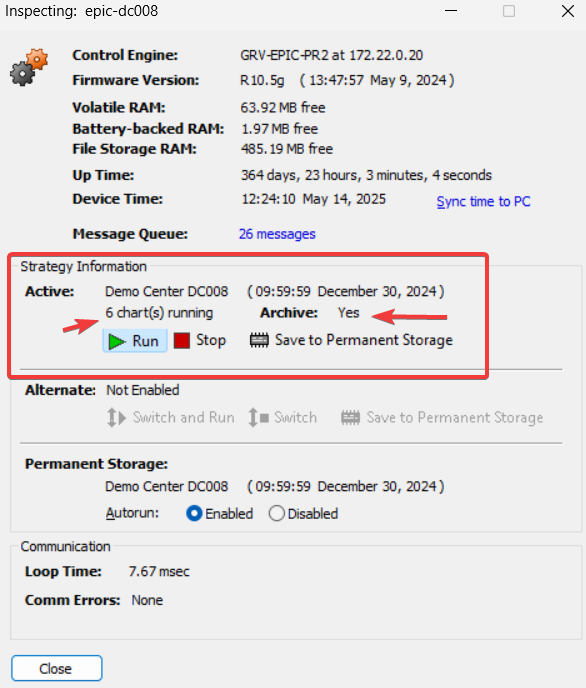Minimize the Inspecting epic-dc008 window

click(451, 11)
